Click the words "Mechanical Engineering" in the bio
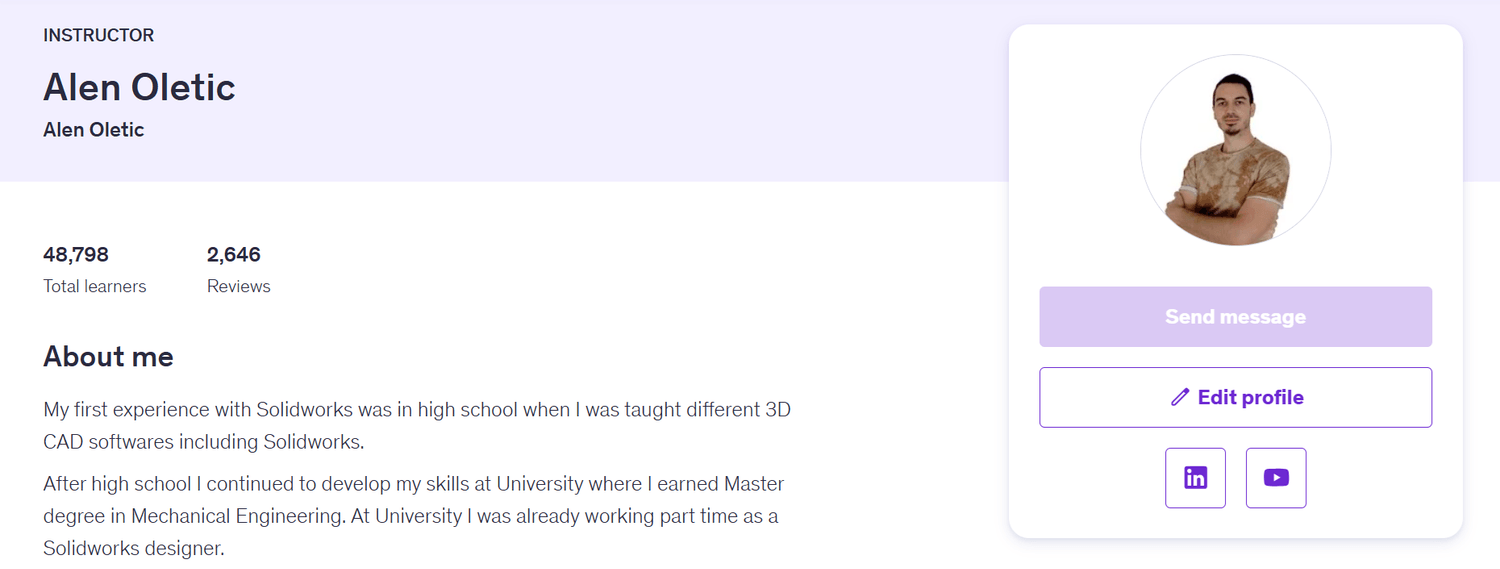This screenshot has width=1500, height=569. click(236, 516)
